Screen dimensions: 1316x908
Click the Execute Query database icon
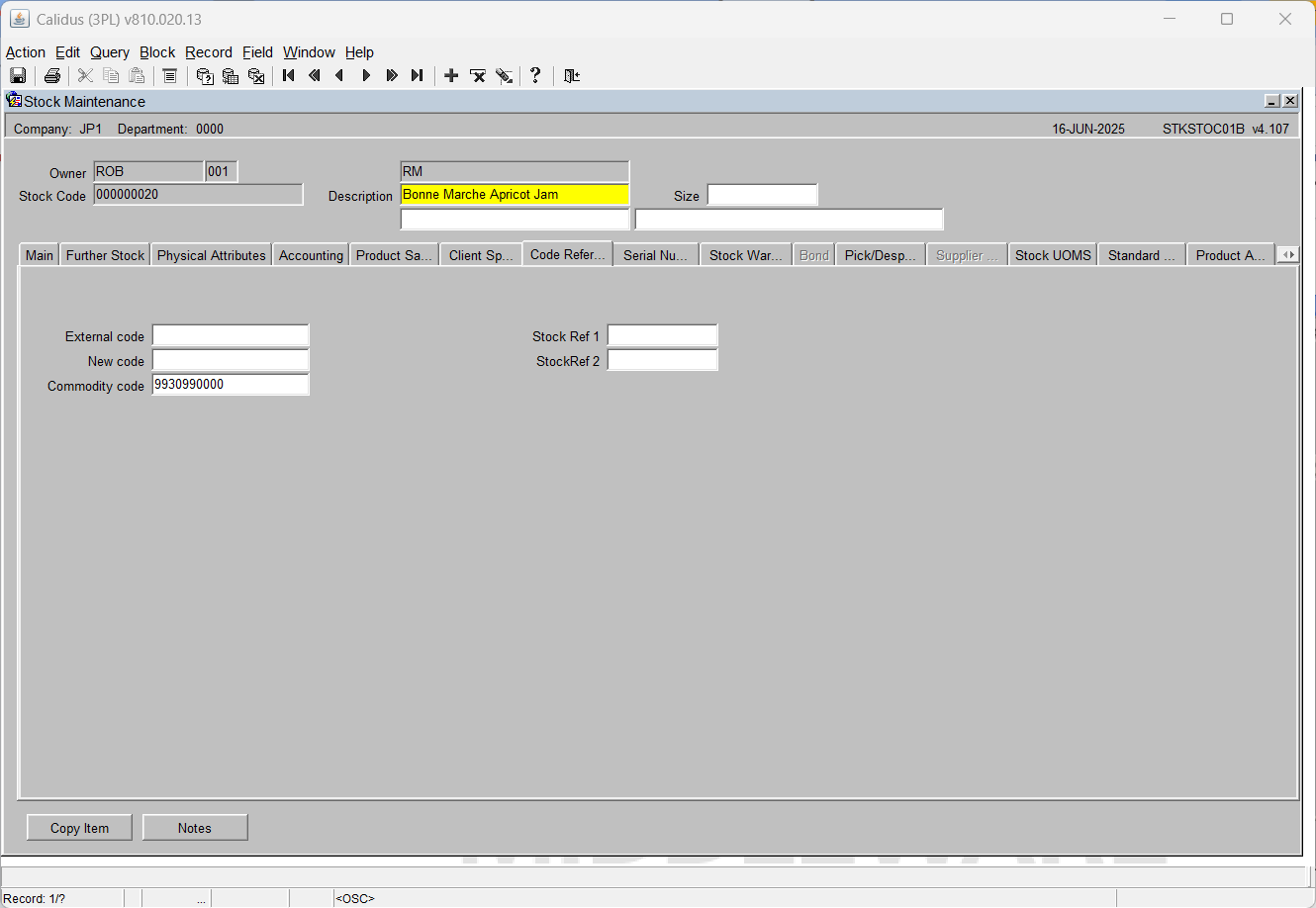231,76
